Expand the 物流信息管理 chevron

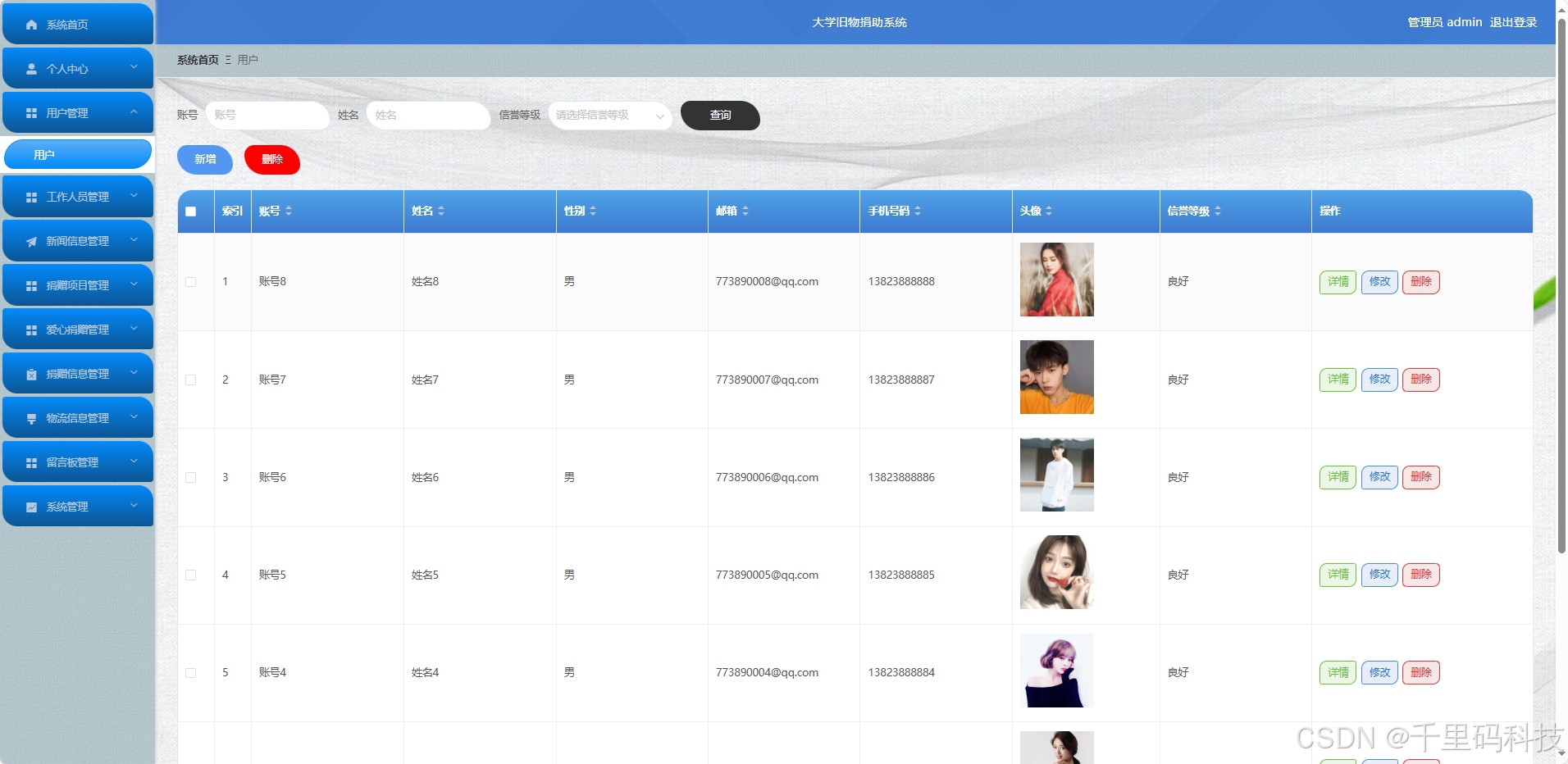tap(134, 417)
